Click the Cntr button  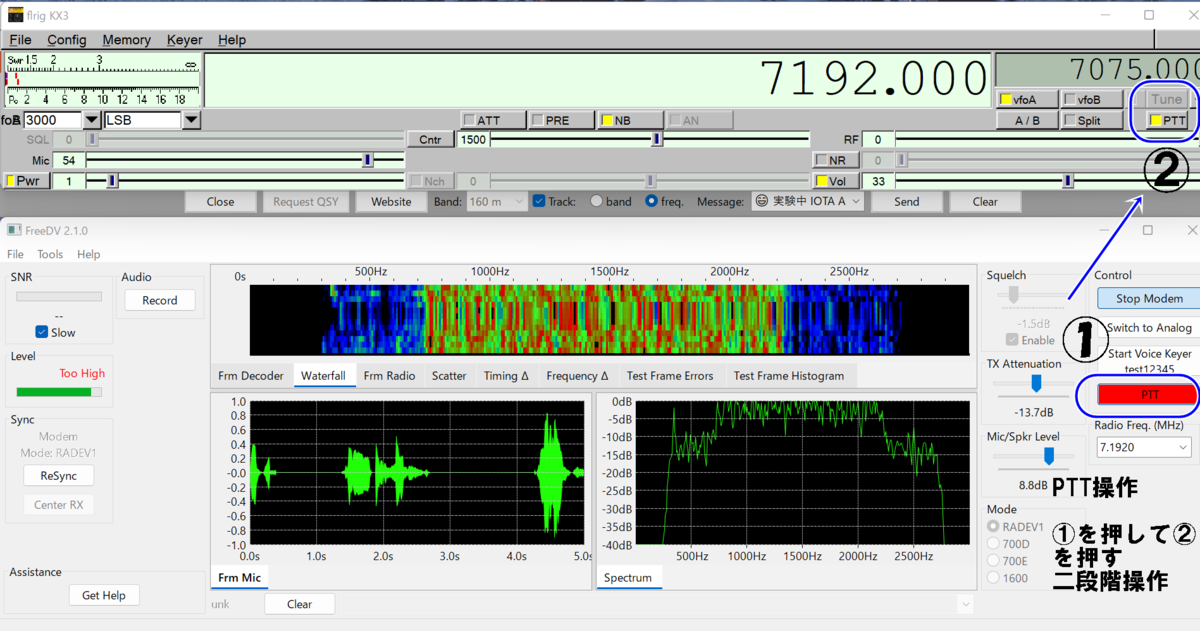tap(430, 139)
